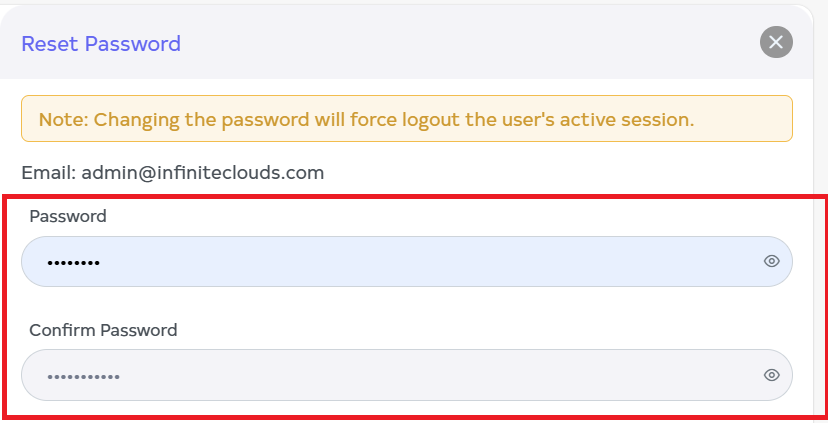
Task: Click the masked dots in Password field
Action: [73, 263]
